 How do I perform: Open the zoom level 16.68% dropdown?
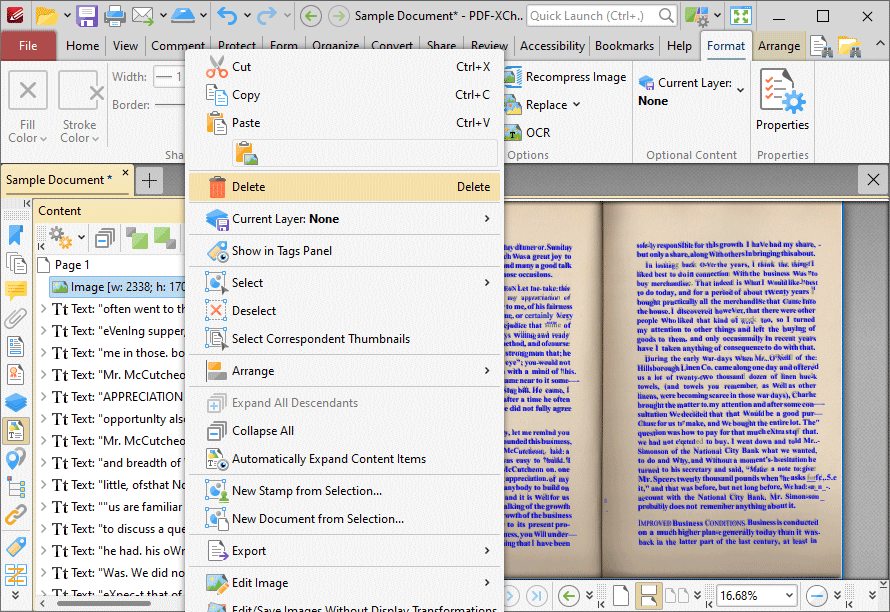[790, 596]
